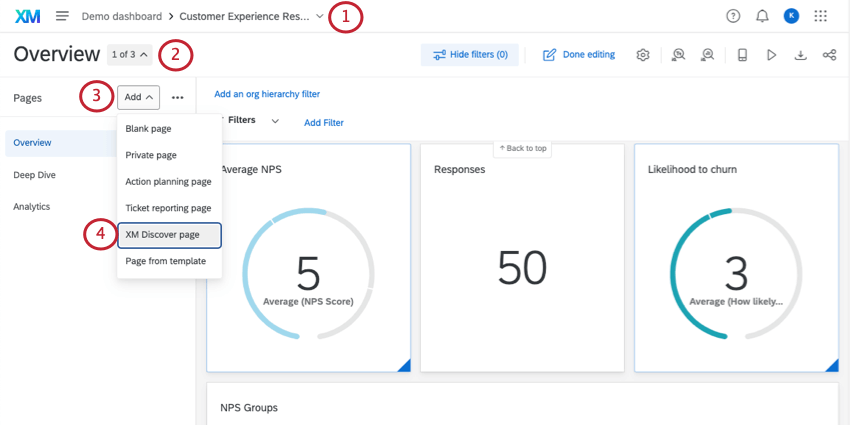
Task: Click the download export icon
Action: (800, 55)
